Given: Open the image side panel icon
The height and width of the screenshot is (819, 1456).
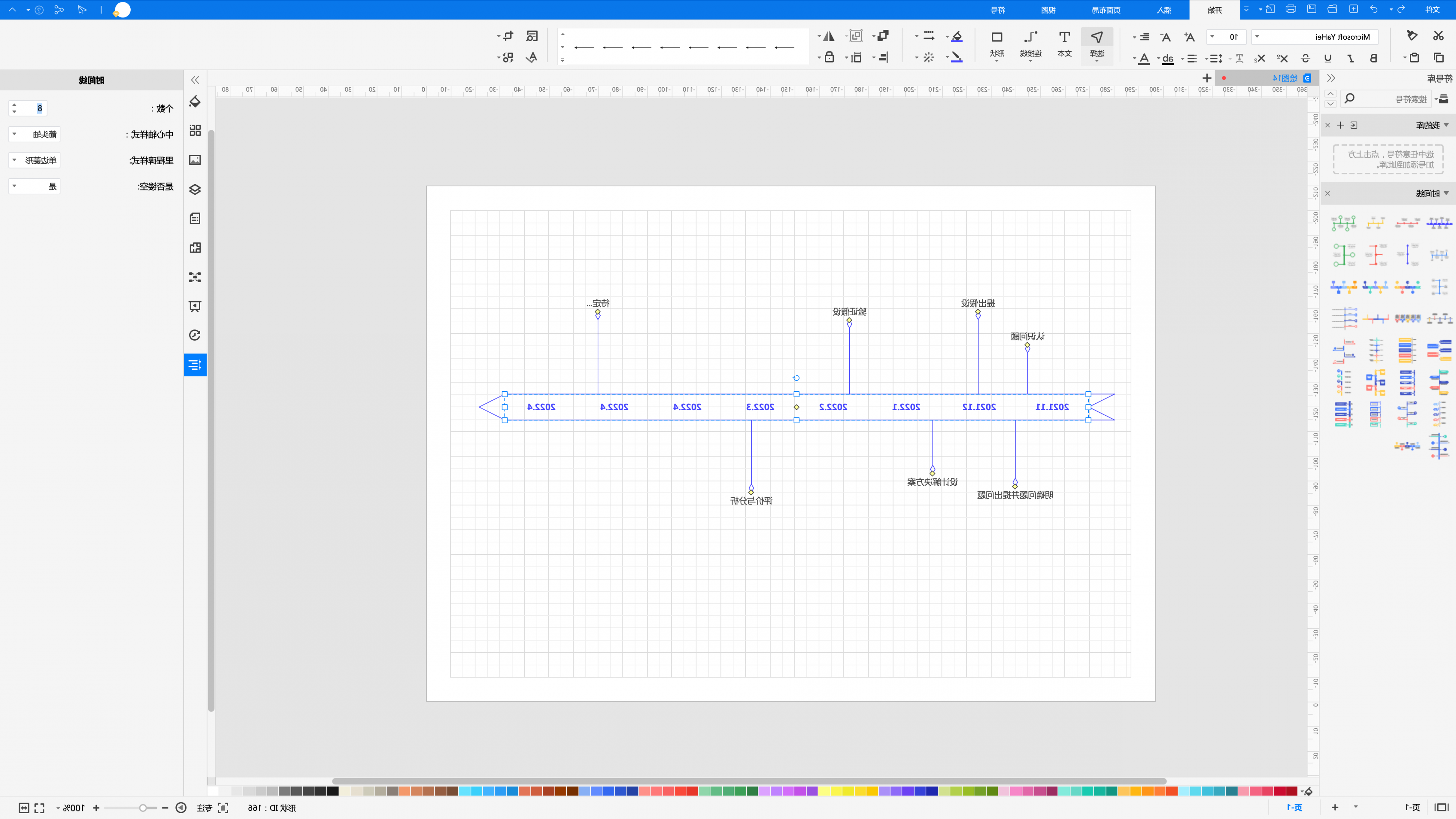Looking at the screenshot, I should pyautogui.click(x=195, y=160).
